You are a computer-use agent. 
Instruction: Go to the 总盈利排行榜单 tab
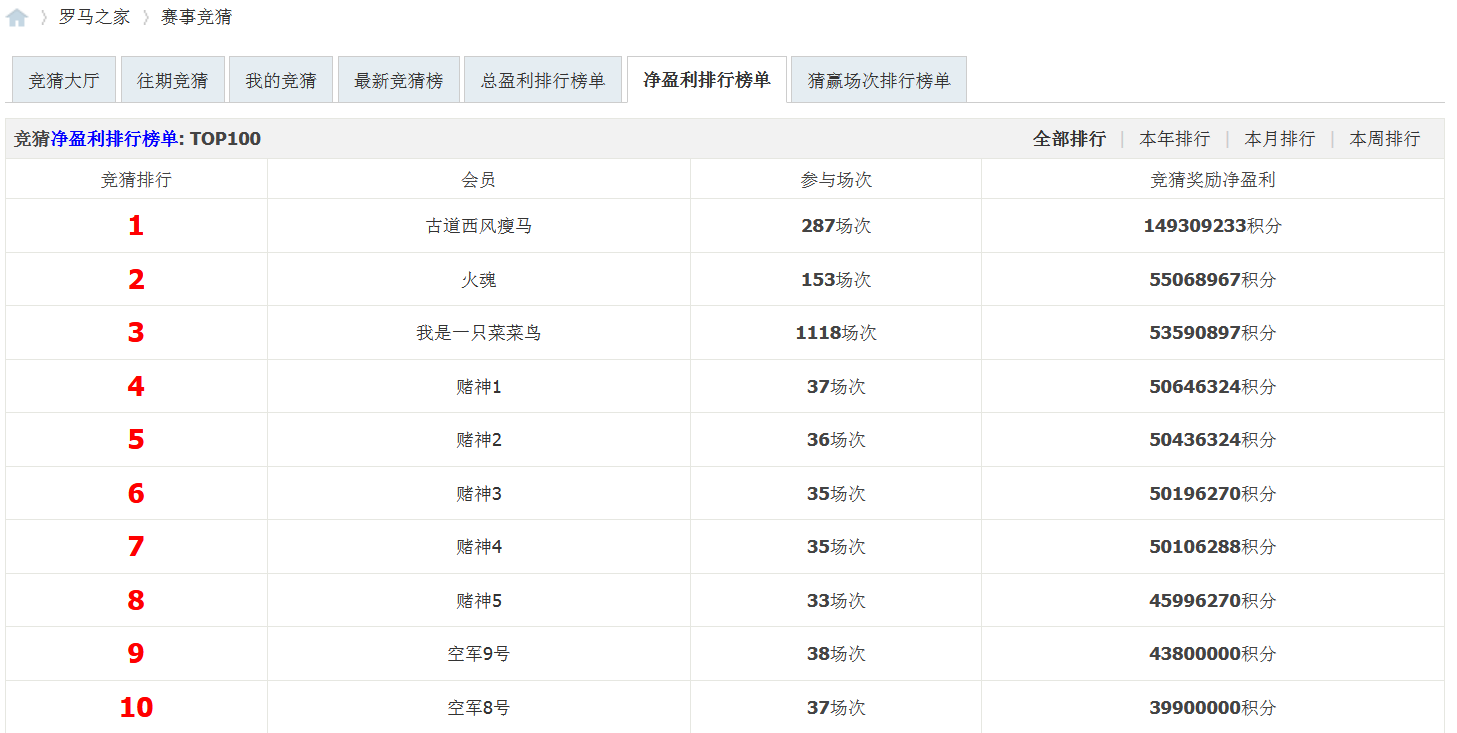543,81
